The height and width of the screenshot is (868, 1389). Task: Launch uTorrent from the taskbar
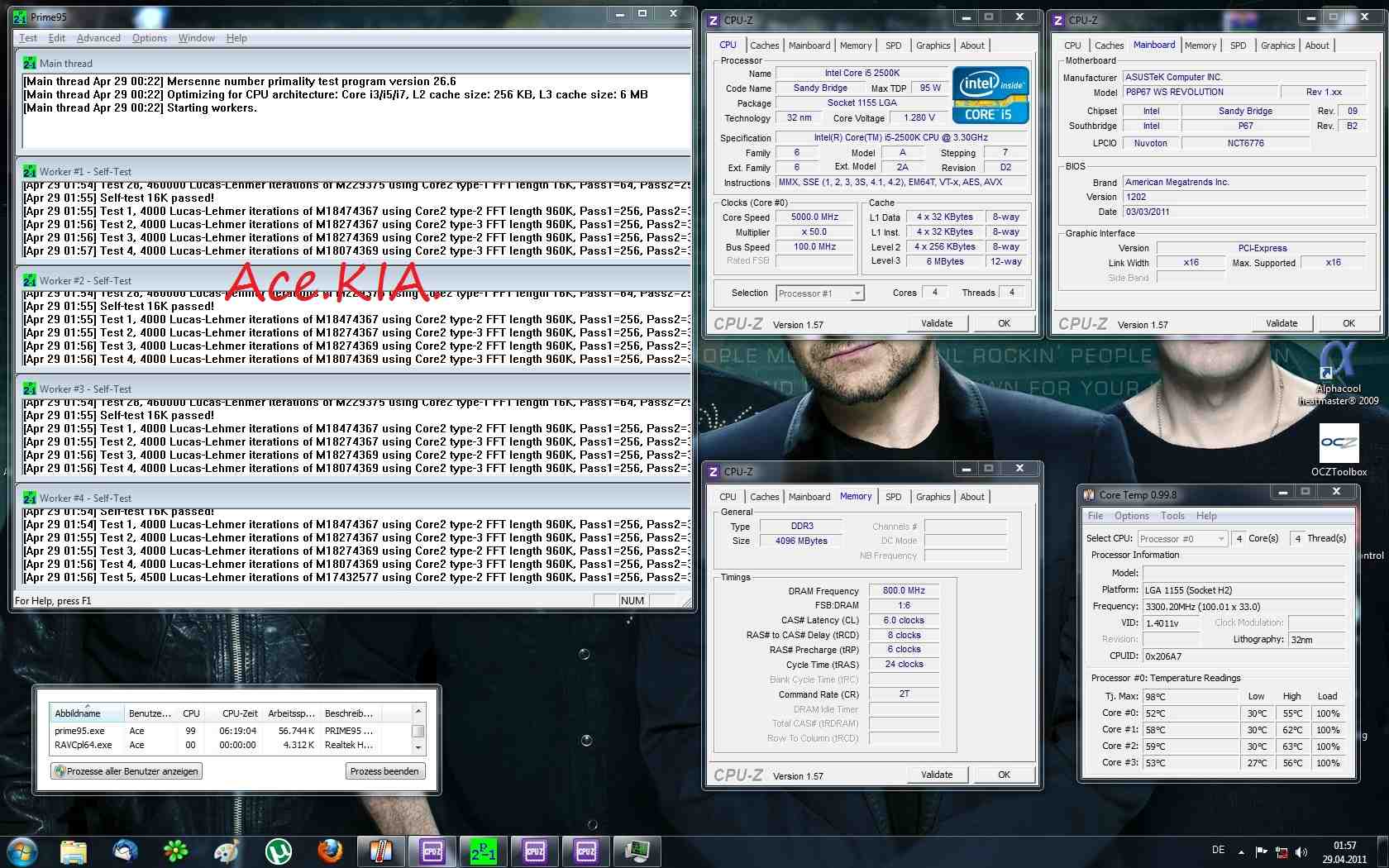(x=278, y=851)
